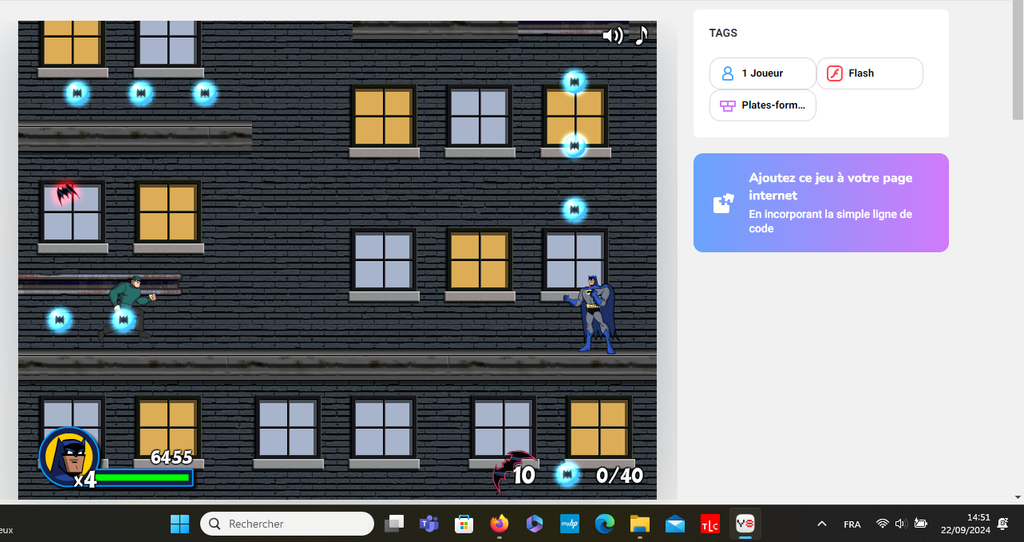Viewport: 1024px width, 542px height.
Task: Open the Plates-form... tag
Action: pos(762,105)
